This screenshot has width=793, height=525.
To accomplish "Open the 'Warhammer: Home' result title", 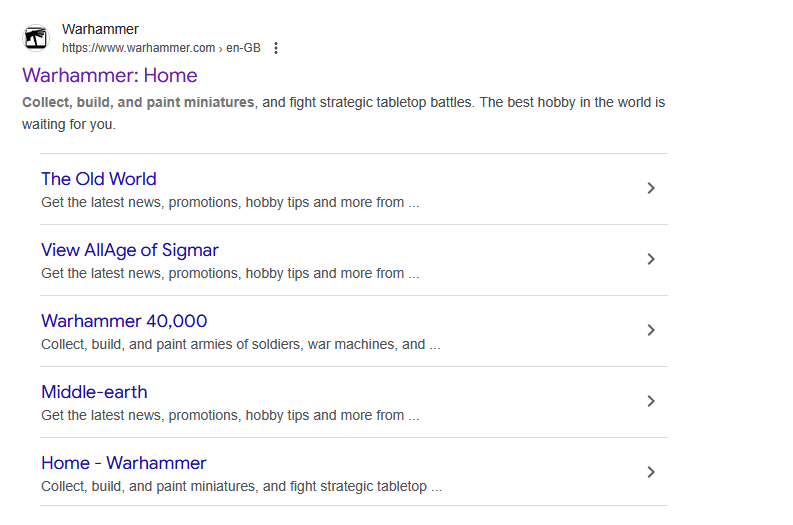I will 110,75.
